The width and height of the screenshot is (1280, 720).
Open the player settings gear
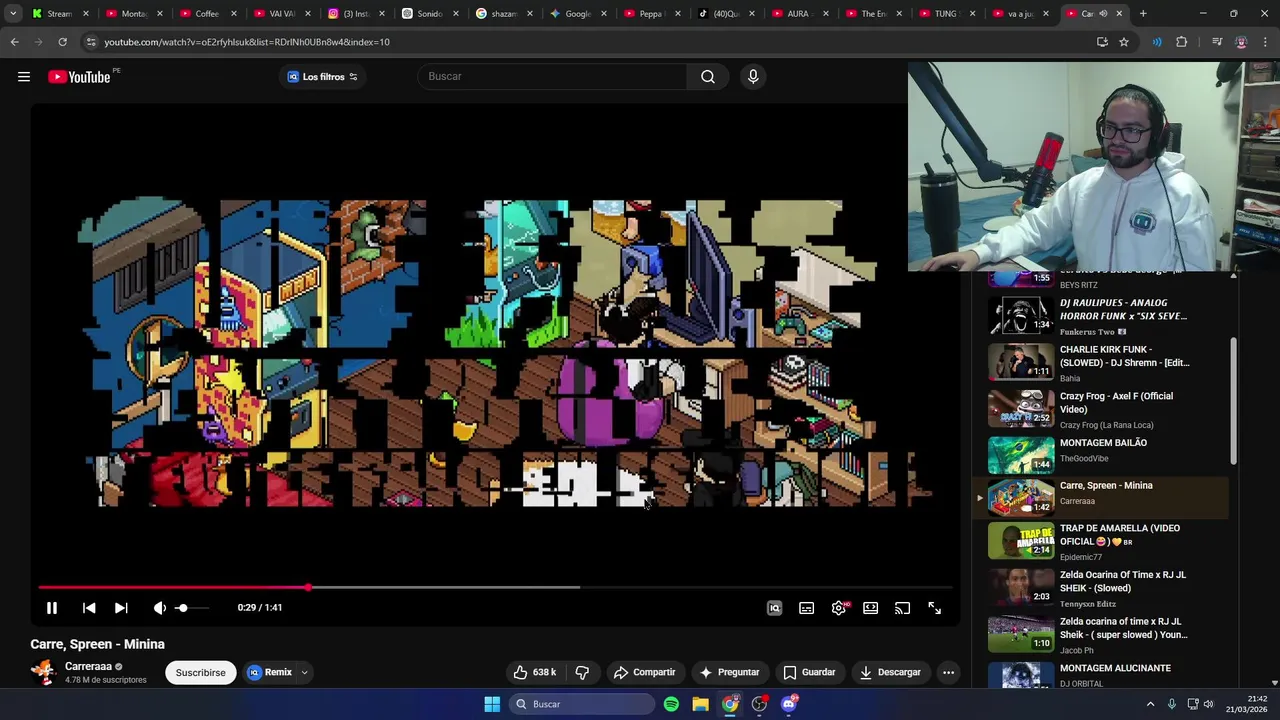click(839, 608)
